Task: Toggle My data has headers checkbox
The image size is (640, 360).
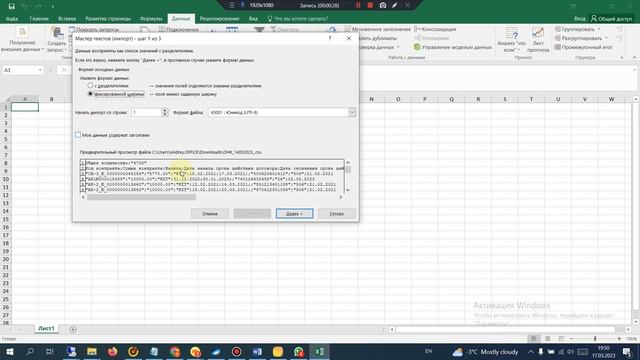Action: click(x=78, y=135)
